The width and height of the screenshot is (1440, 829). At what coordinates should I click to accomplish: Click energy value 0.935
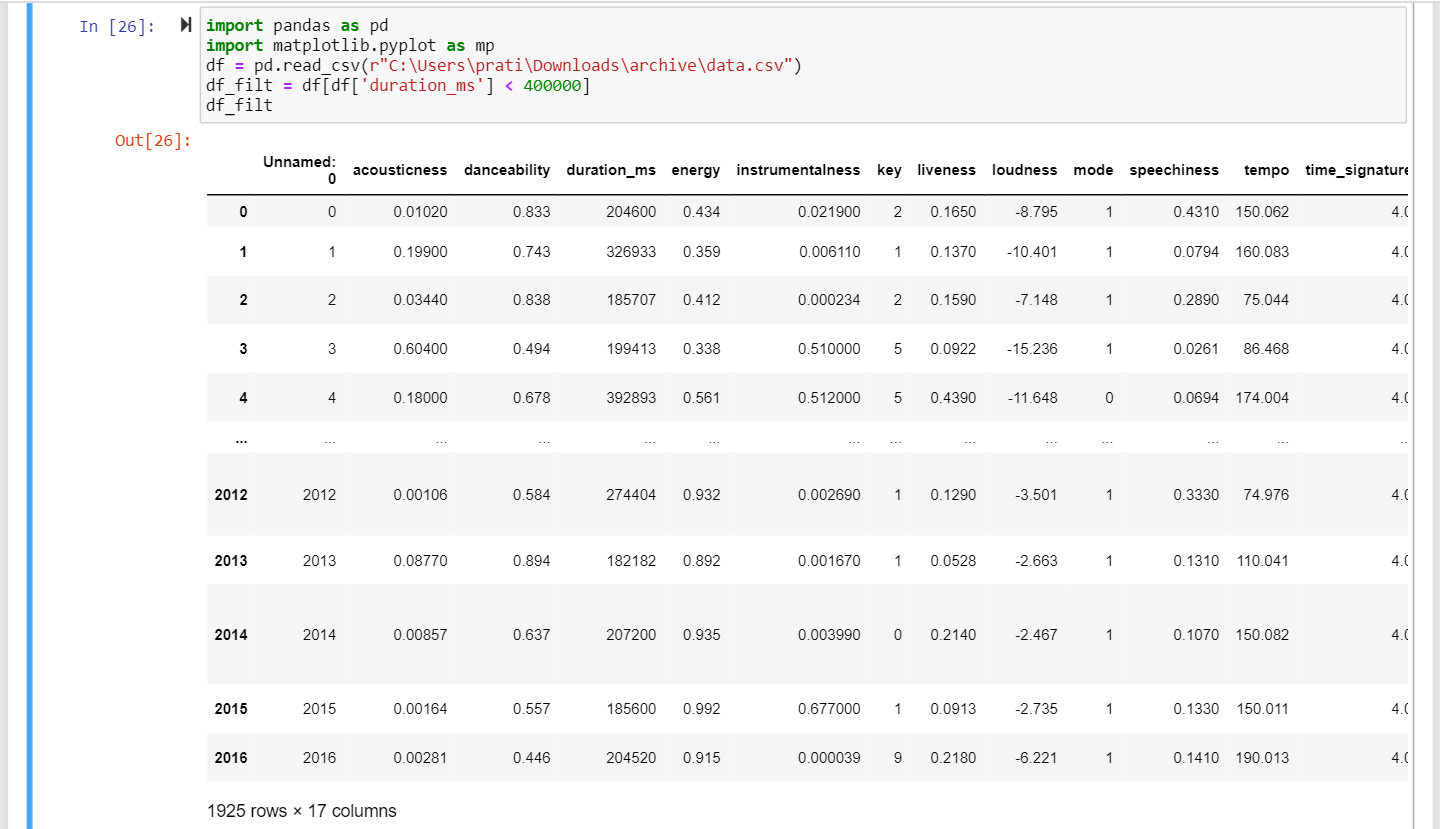click(x=702, y=635)
